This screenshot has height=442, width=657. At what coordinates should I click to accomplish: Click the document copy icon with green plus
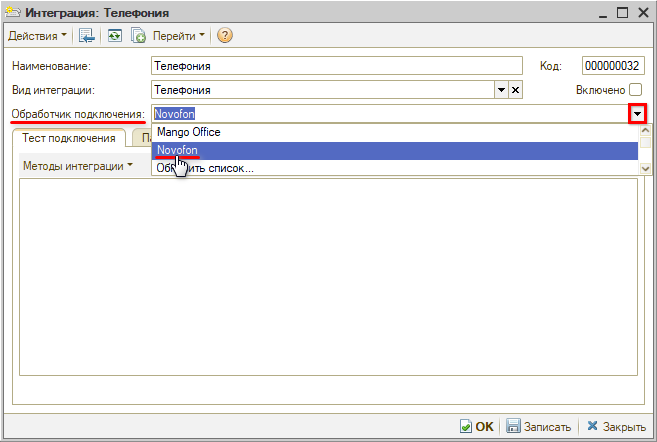point(138,36)
